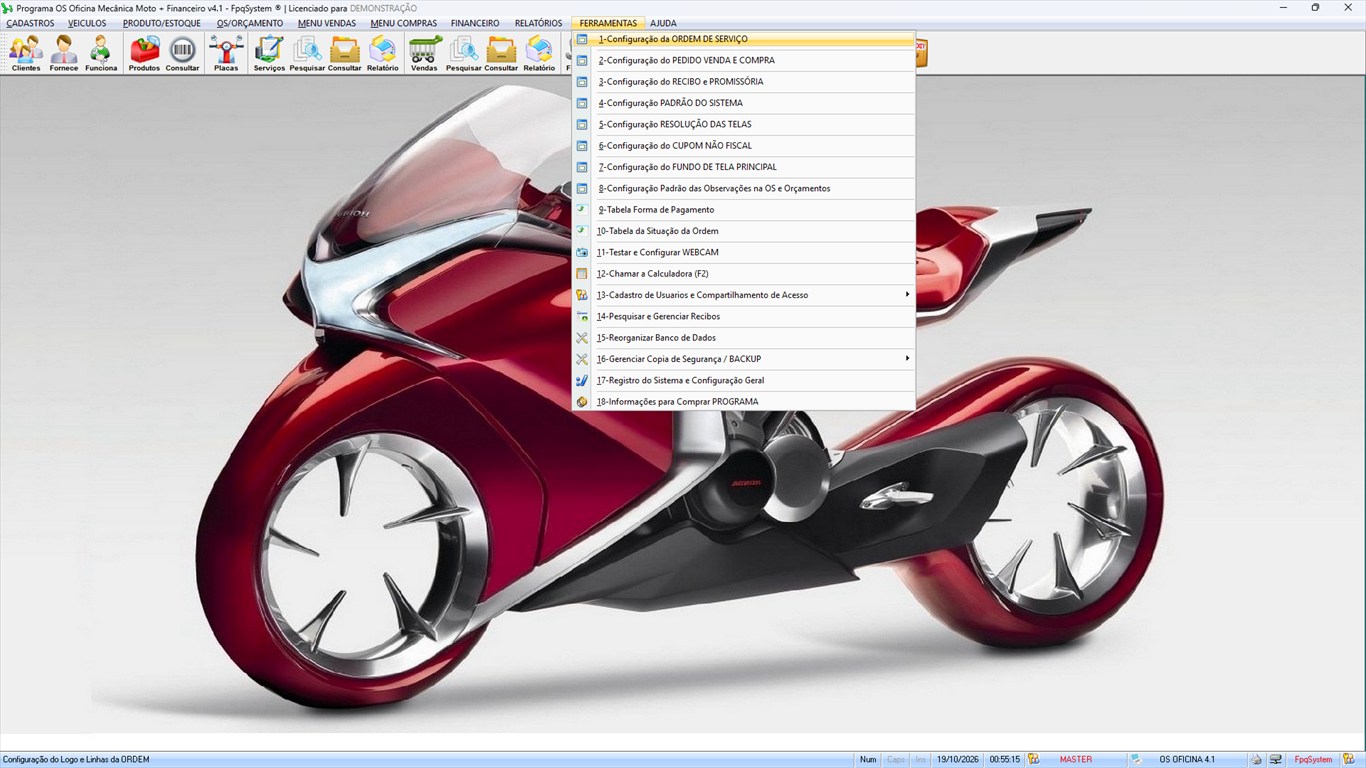Choose 15-Reorganizar Banco de Dados

tap(744, 338)
